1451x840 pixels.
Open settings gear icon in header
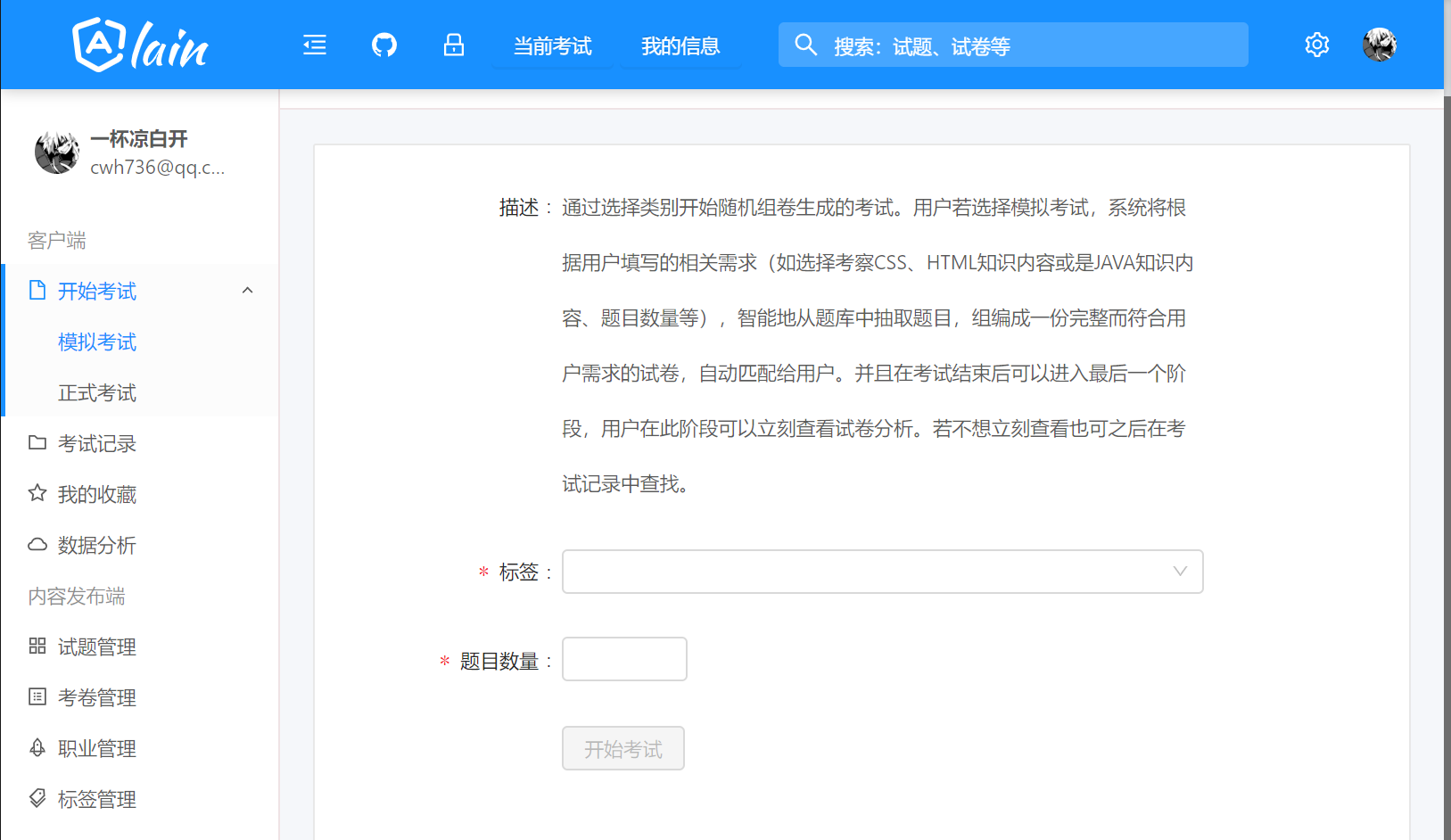pos(1316,45)
